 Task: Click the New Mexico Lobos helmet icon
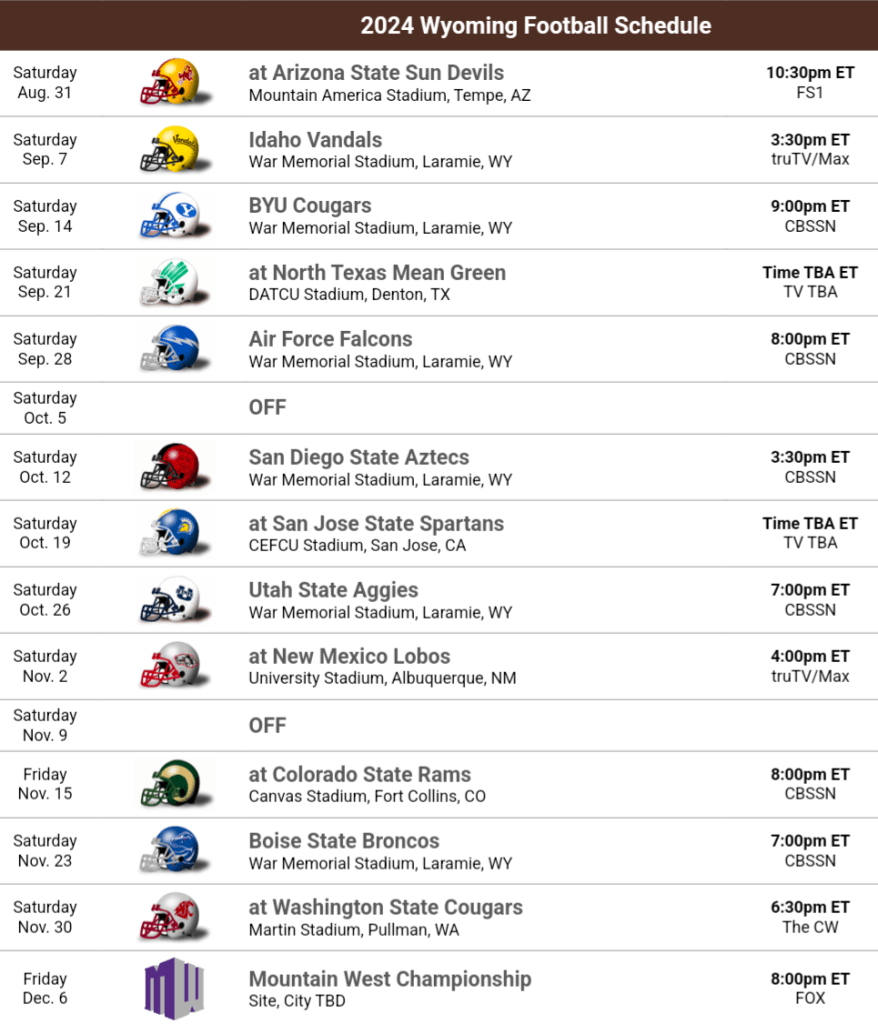click(x=170, y=665)
